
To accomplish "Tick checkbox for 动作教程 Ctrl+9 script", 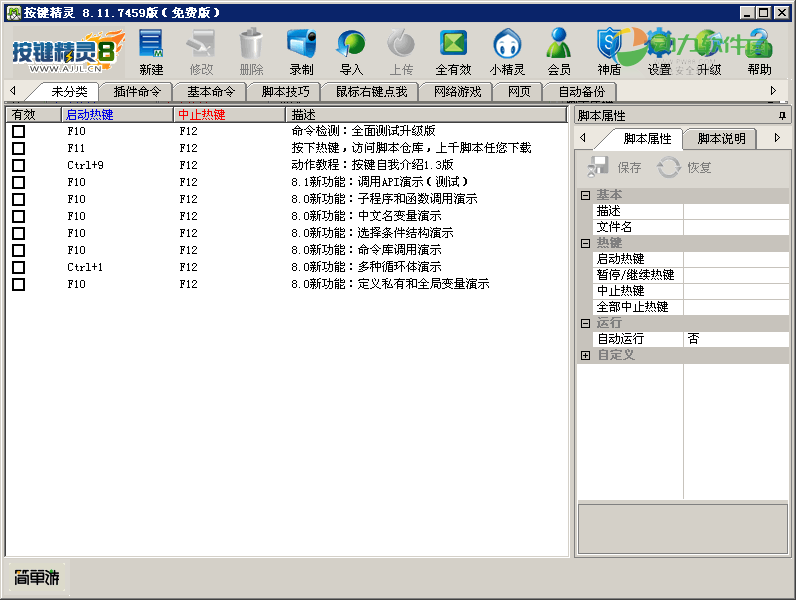I will 18,165.
